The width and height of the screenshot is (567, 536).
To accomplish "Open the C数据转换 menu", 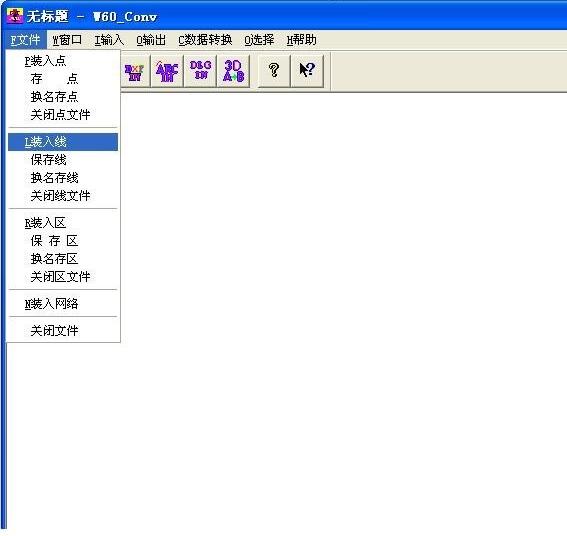I will point(205,40).
